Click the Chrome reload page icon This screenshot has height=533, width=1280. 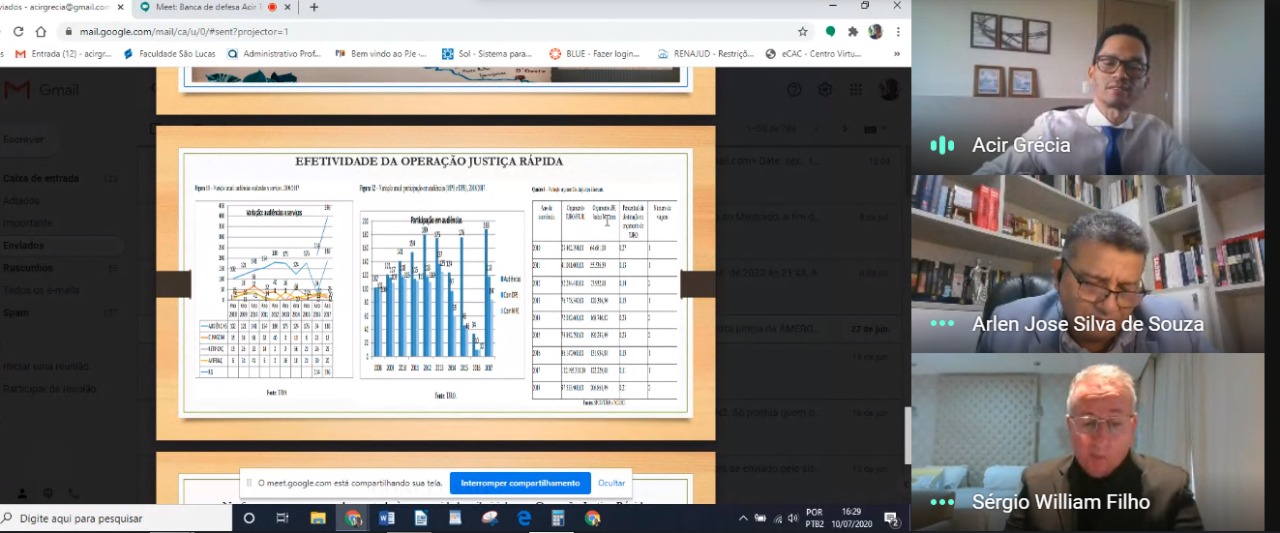[18, 31]
